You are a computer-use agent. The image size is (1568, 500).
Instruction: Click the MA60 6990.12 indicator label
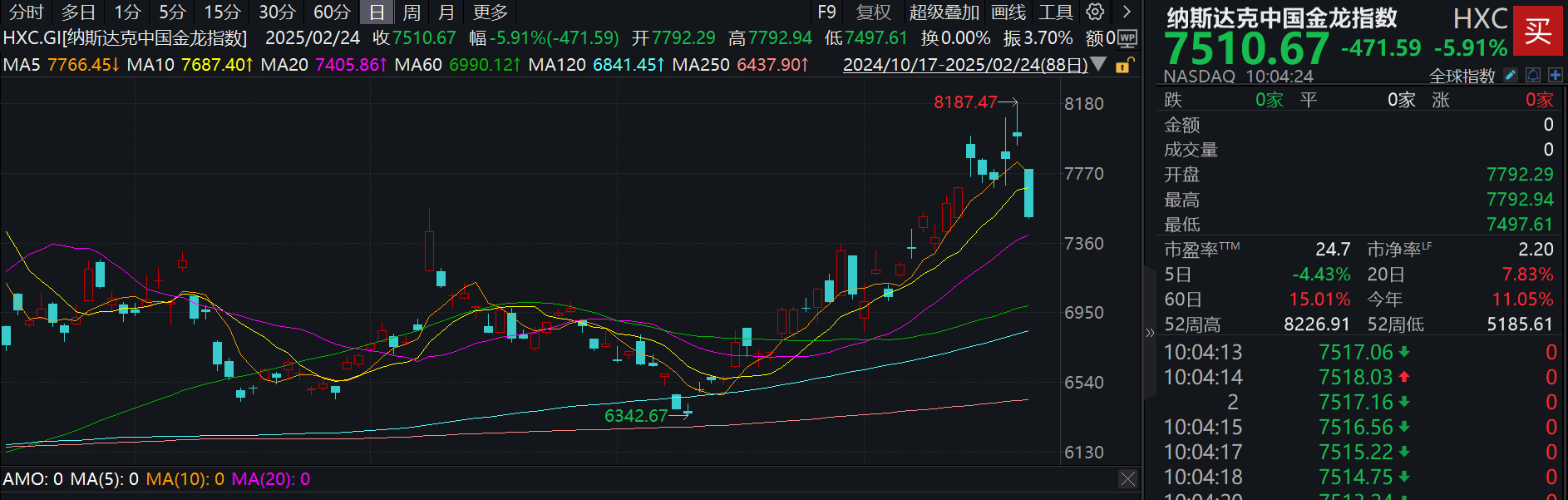457,64
